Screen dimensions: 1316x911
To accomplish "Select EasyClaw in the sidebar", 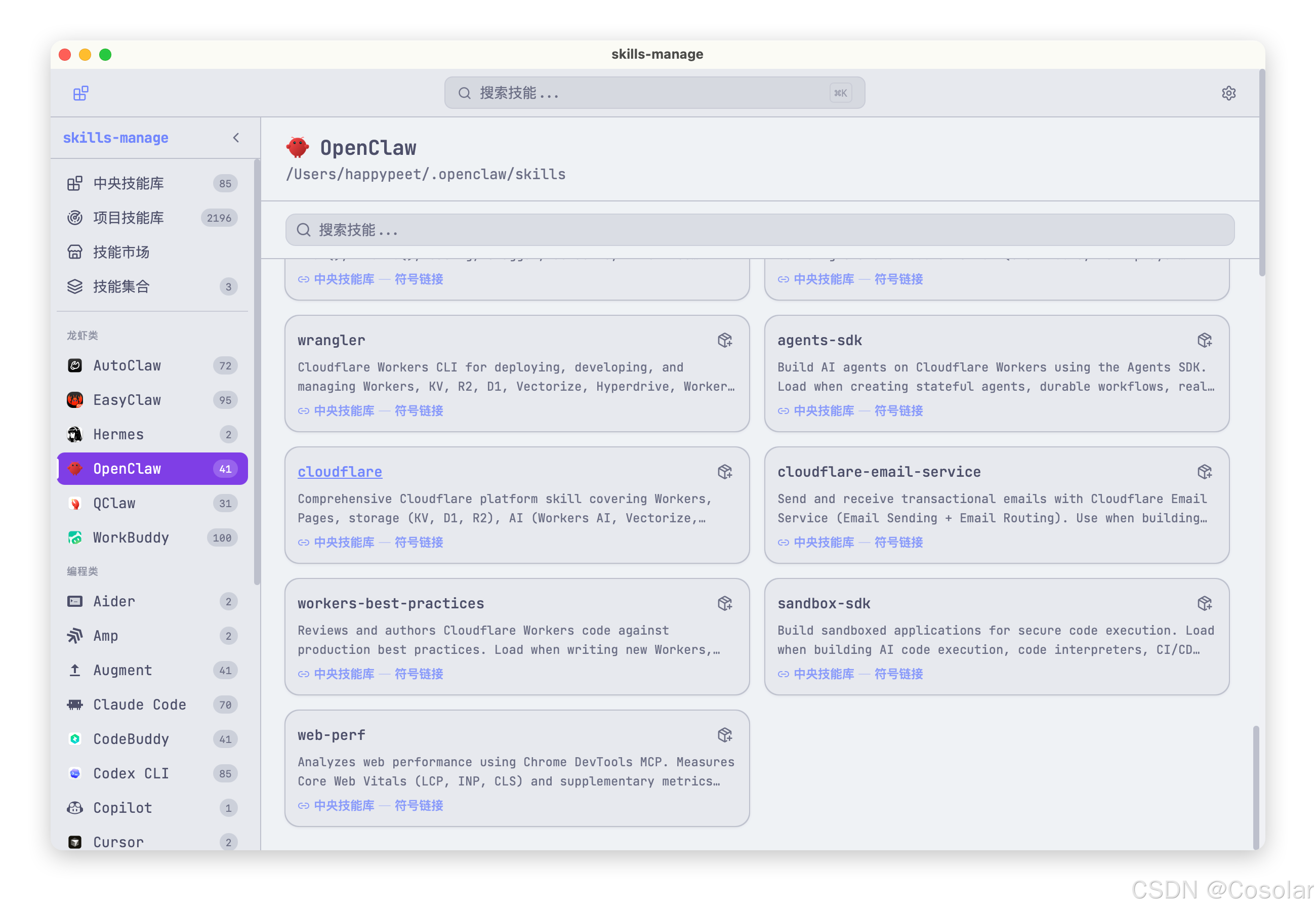I will 152,399.
